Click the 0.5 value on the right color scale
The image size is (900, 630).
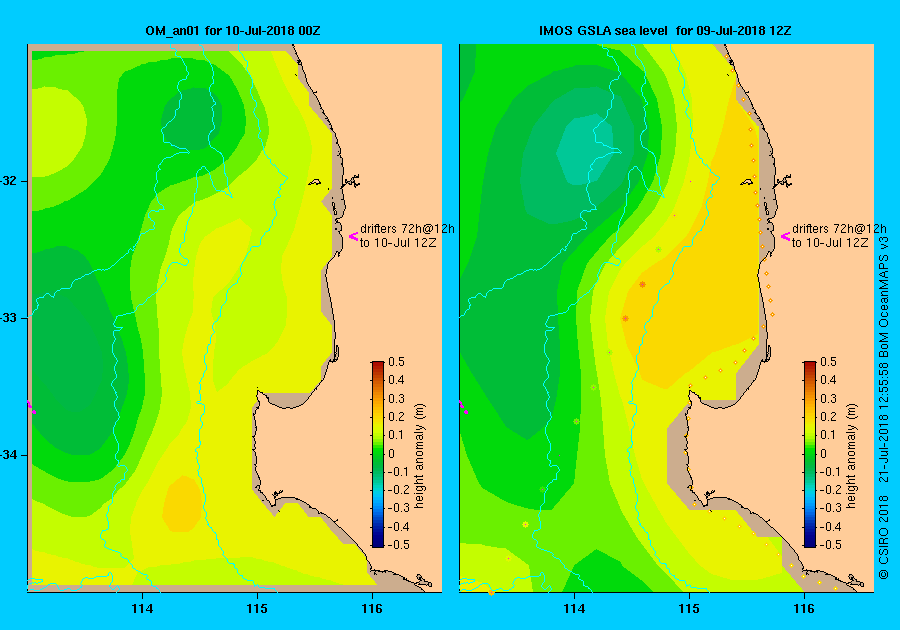(828, 362)
